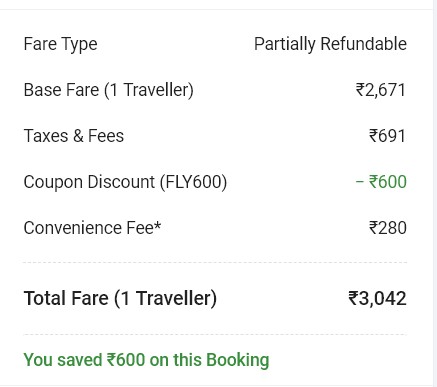
Task: Click the minus sign before the ₹600 discount
Action: [359, 182]
